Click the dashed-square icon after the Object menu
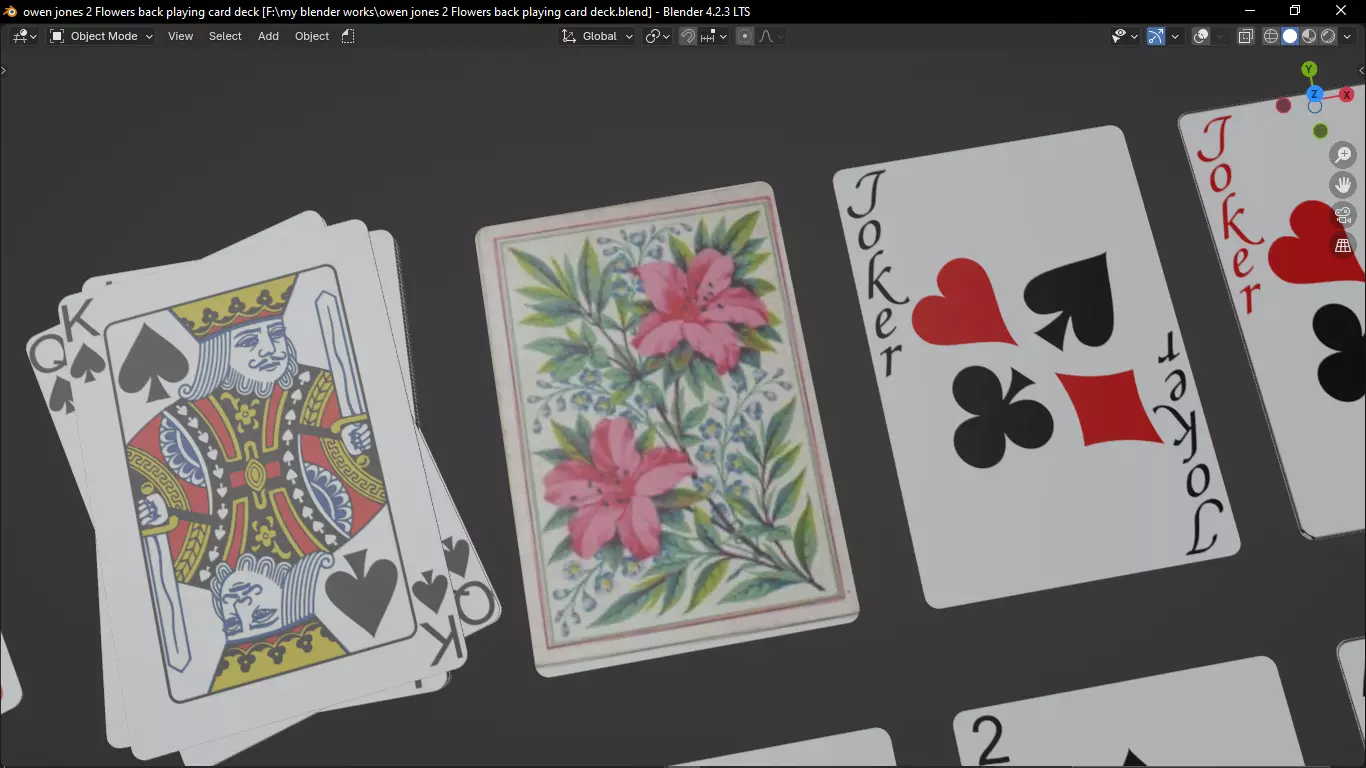The width and height of the screenshot is (1366, 768). click(348, 36)
